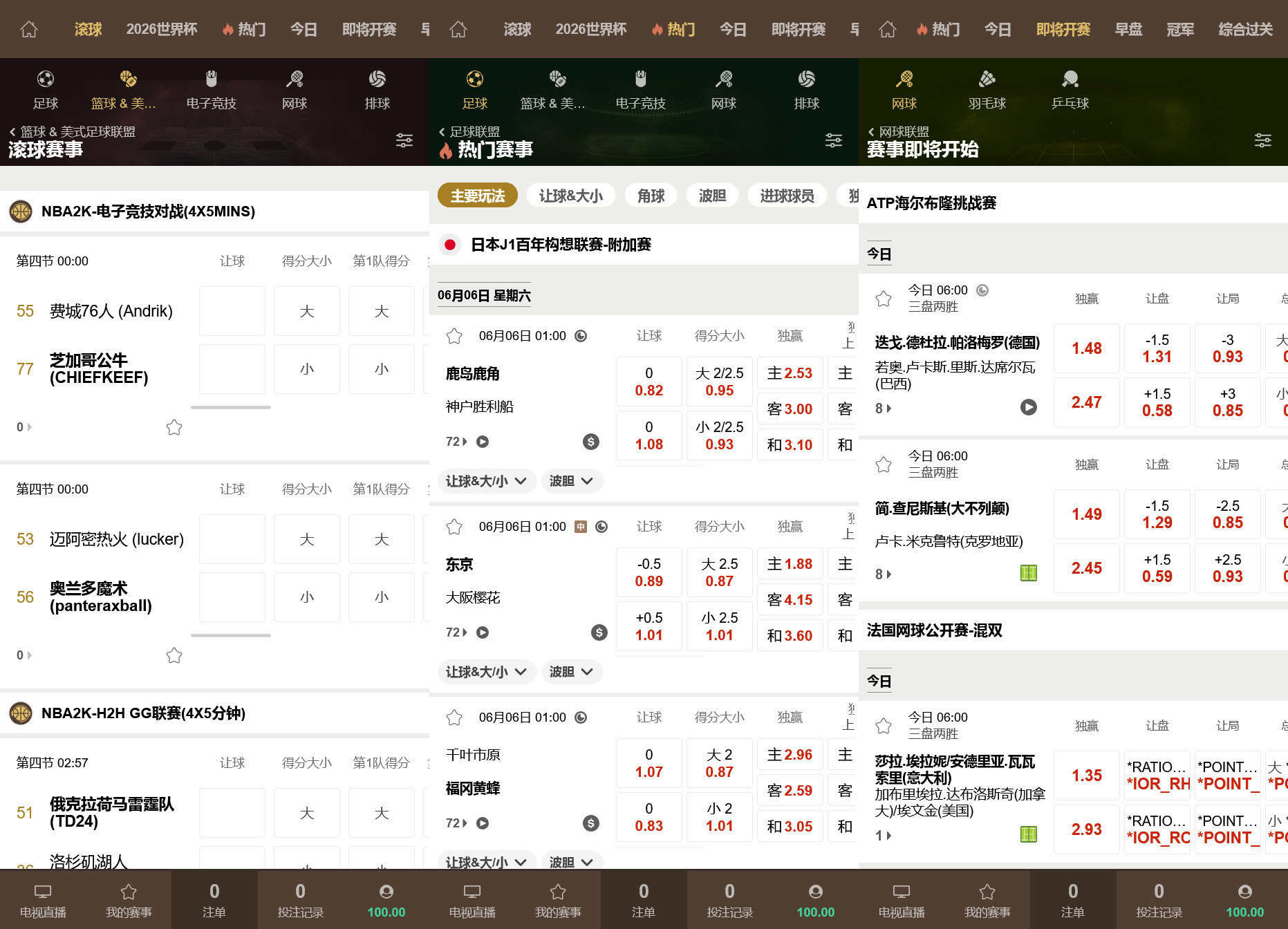Screen dimensions: 1288x929
Task: Expand 波胆 under 鹿岛鹿角 match
Action: pos(572,481)
